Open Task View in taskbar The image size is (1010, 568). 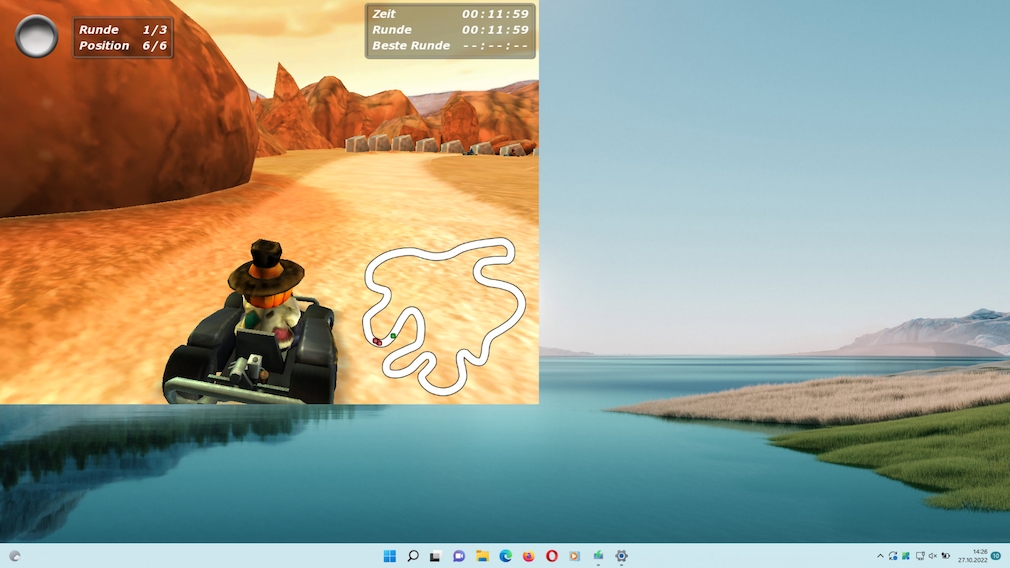[435, 556]
